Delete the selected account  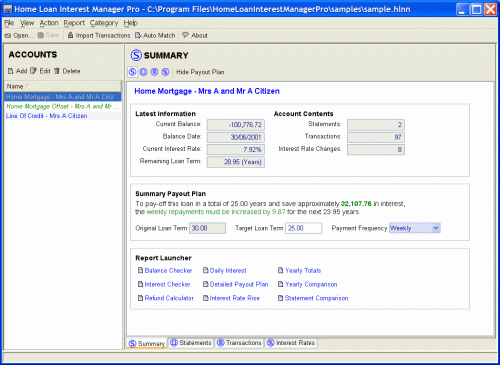pyautogui.click(x=67, y=71)
